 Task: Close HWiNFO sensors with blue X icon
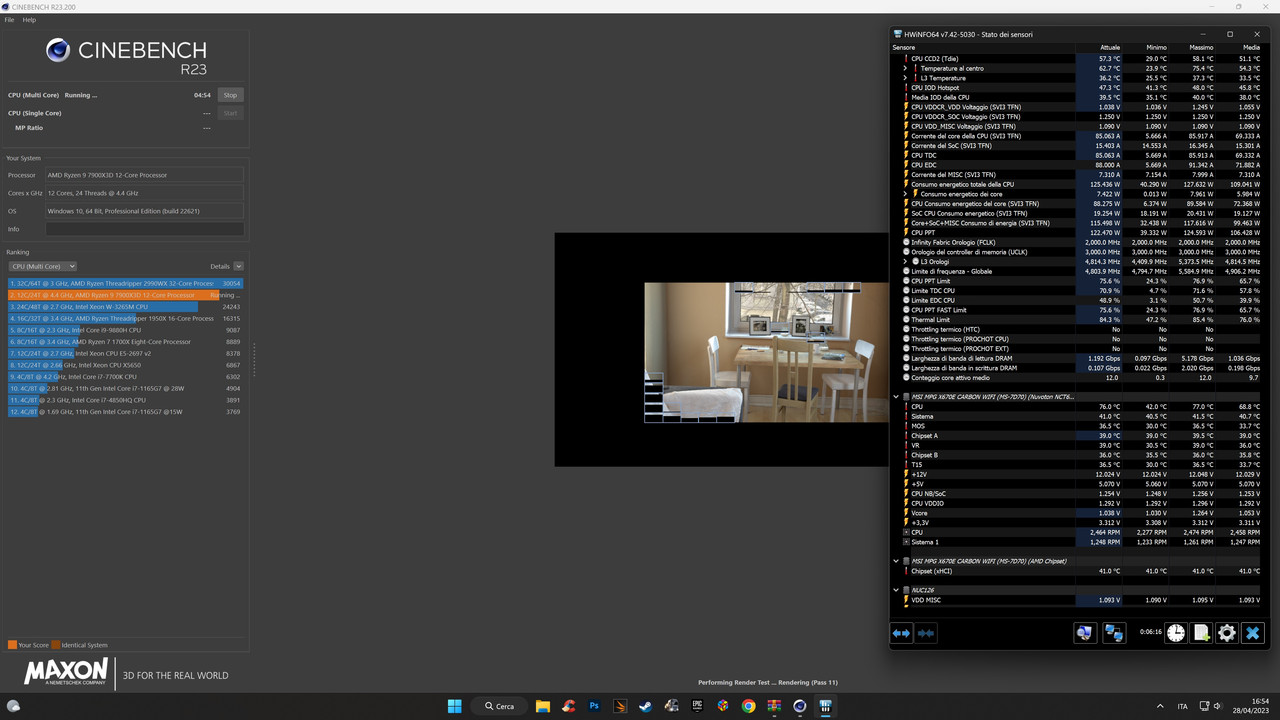point(1253,633)
